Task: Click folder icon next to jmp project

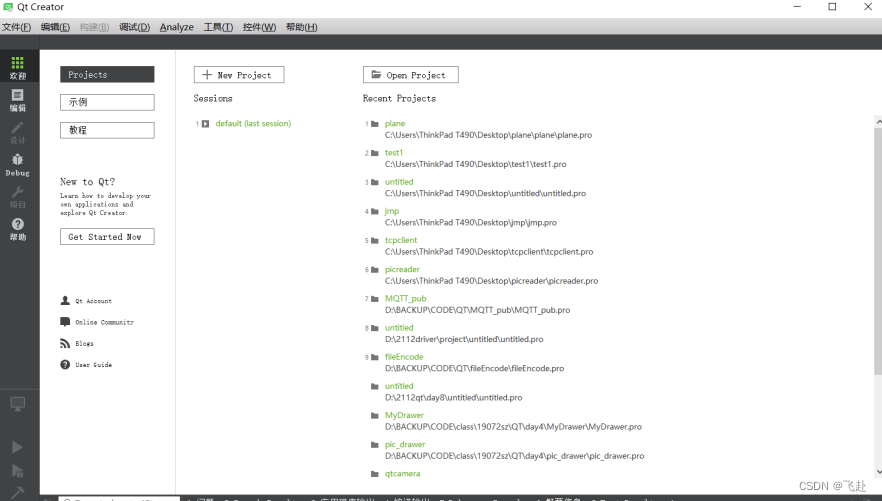Action: point(375,211)
